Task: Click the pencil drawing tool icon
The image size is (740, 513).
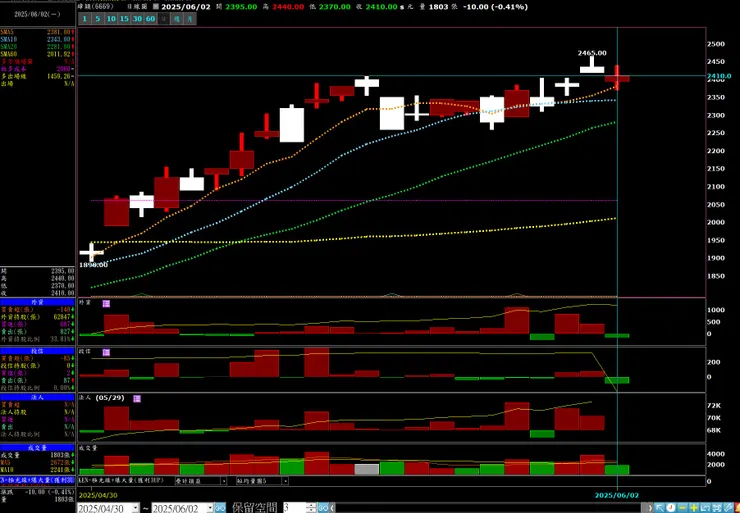Action: point(728,508)
